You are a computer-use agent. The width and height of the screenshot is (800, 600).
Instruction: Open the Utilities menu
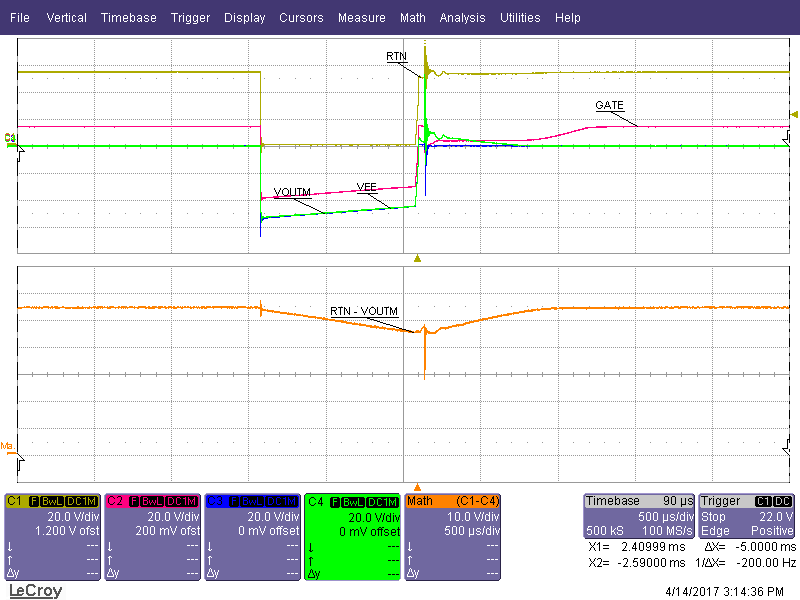[520, 18]
